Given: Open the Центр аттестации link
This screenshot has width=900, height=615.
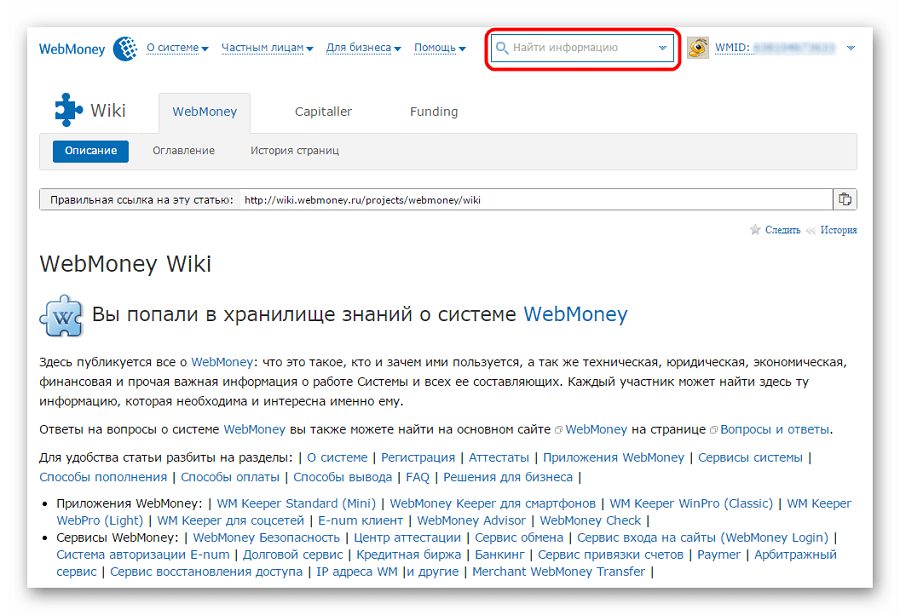Looking at the screenshot, I should 407,538.
